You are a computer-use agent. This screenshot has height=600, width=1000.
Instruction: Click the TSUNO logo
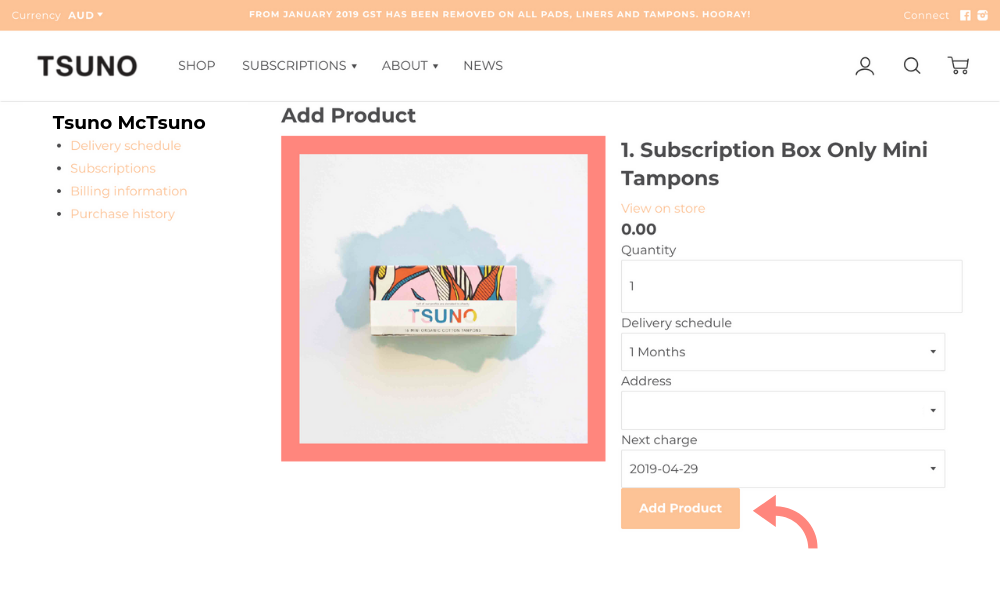click(87, 66)
